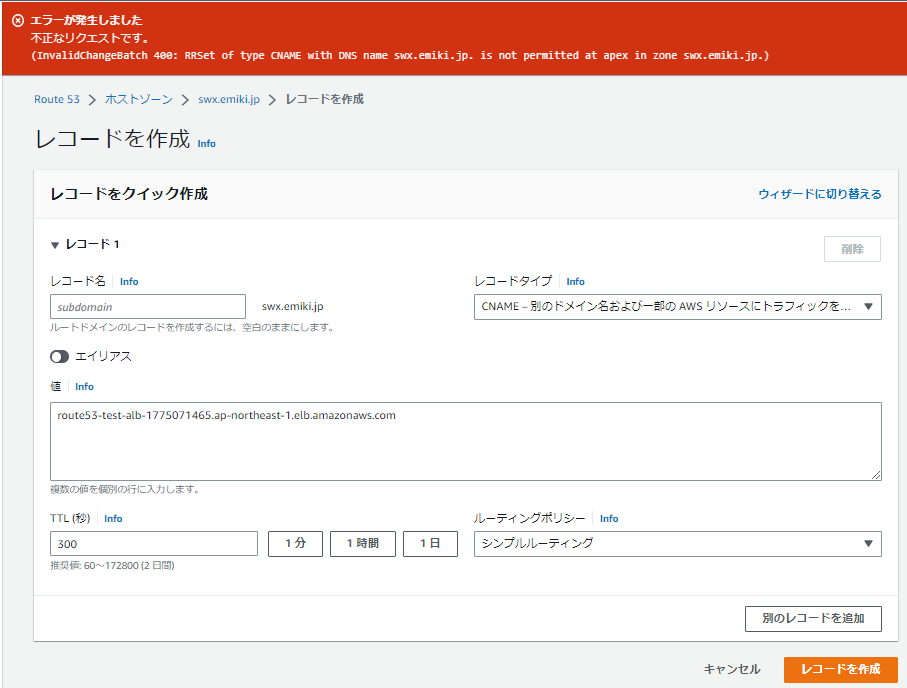
Task: Toggle the エイリアス switch
Action: pos(59,356)
